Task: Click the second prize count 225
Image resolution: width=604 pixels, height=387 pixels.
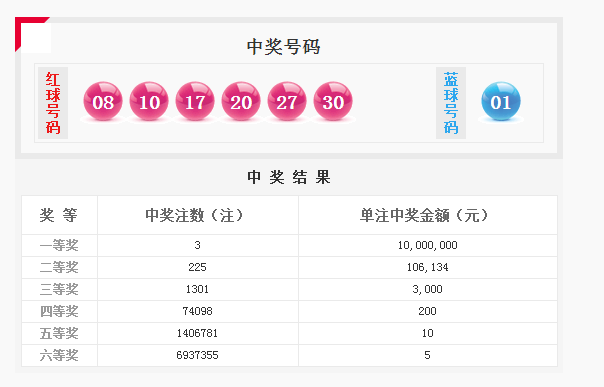Action: pos(198,267)
